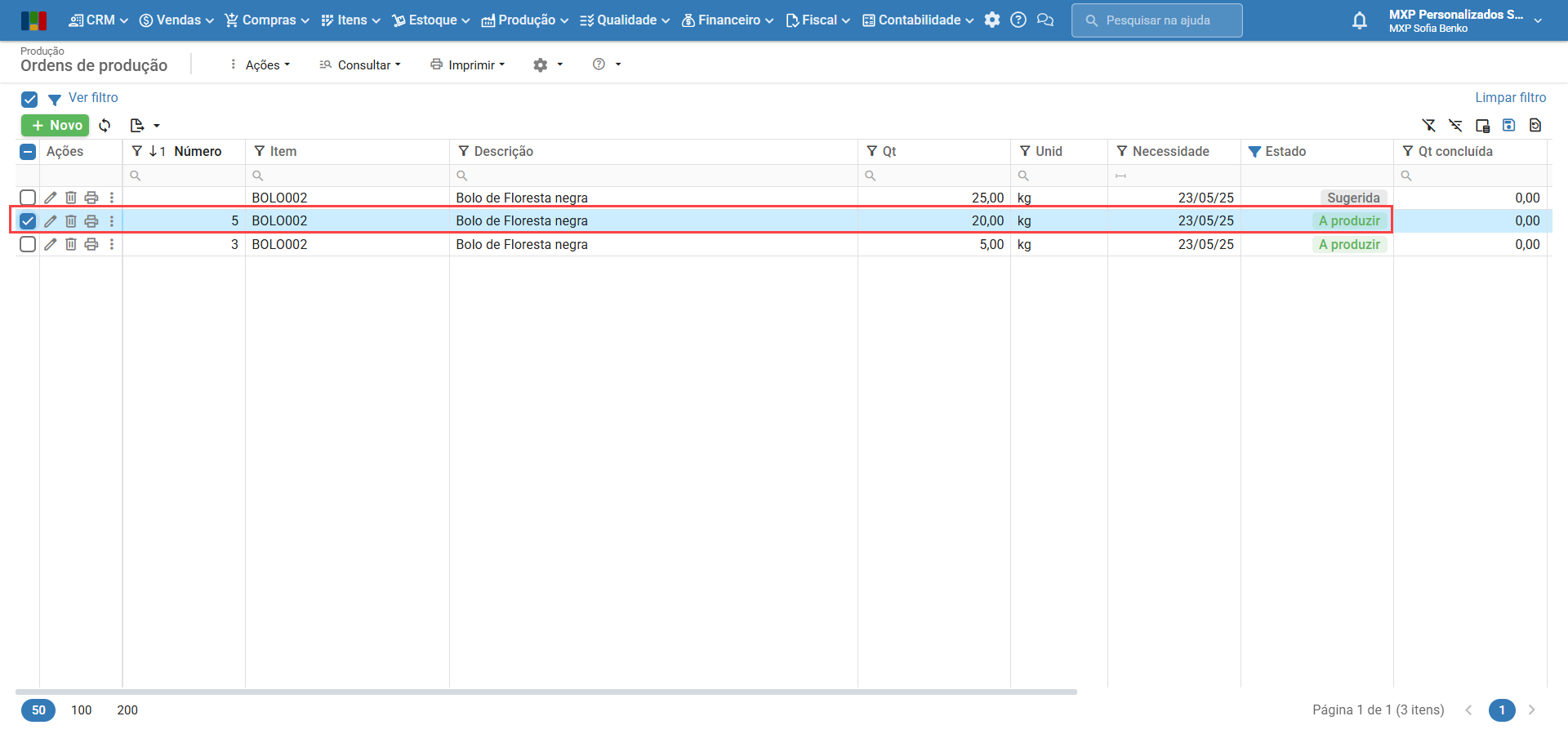Print the Sugerida order with 25,00 kg

(x=91, y=198)
